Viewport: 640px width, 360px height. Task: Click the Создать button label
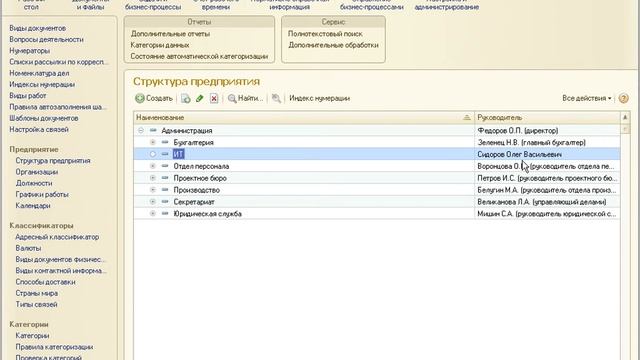[159, 98]
